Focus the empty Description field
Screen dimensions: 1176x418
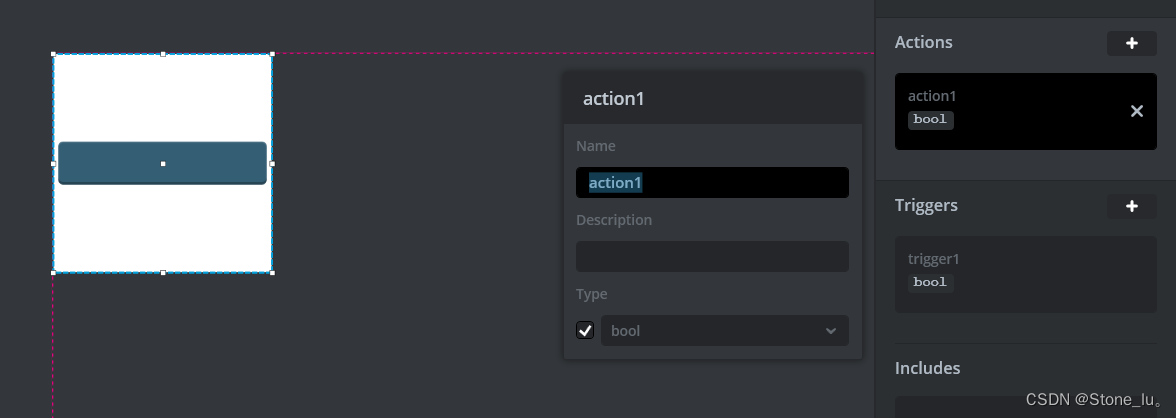coord(712,257)
